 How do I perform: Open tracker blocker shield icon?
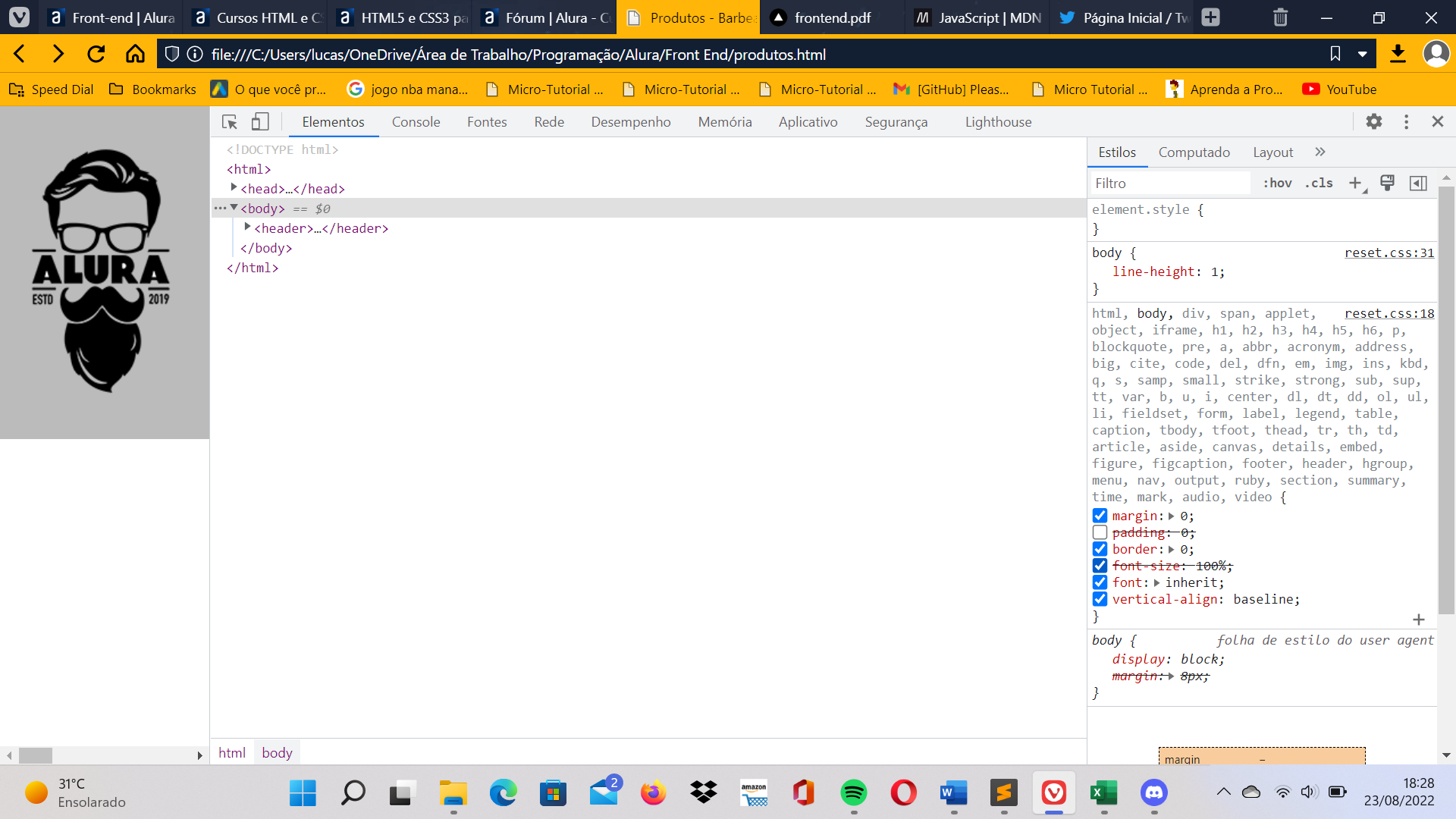172,54
